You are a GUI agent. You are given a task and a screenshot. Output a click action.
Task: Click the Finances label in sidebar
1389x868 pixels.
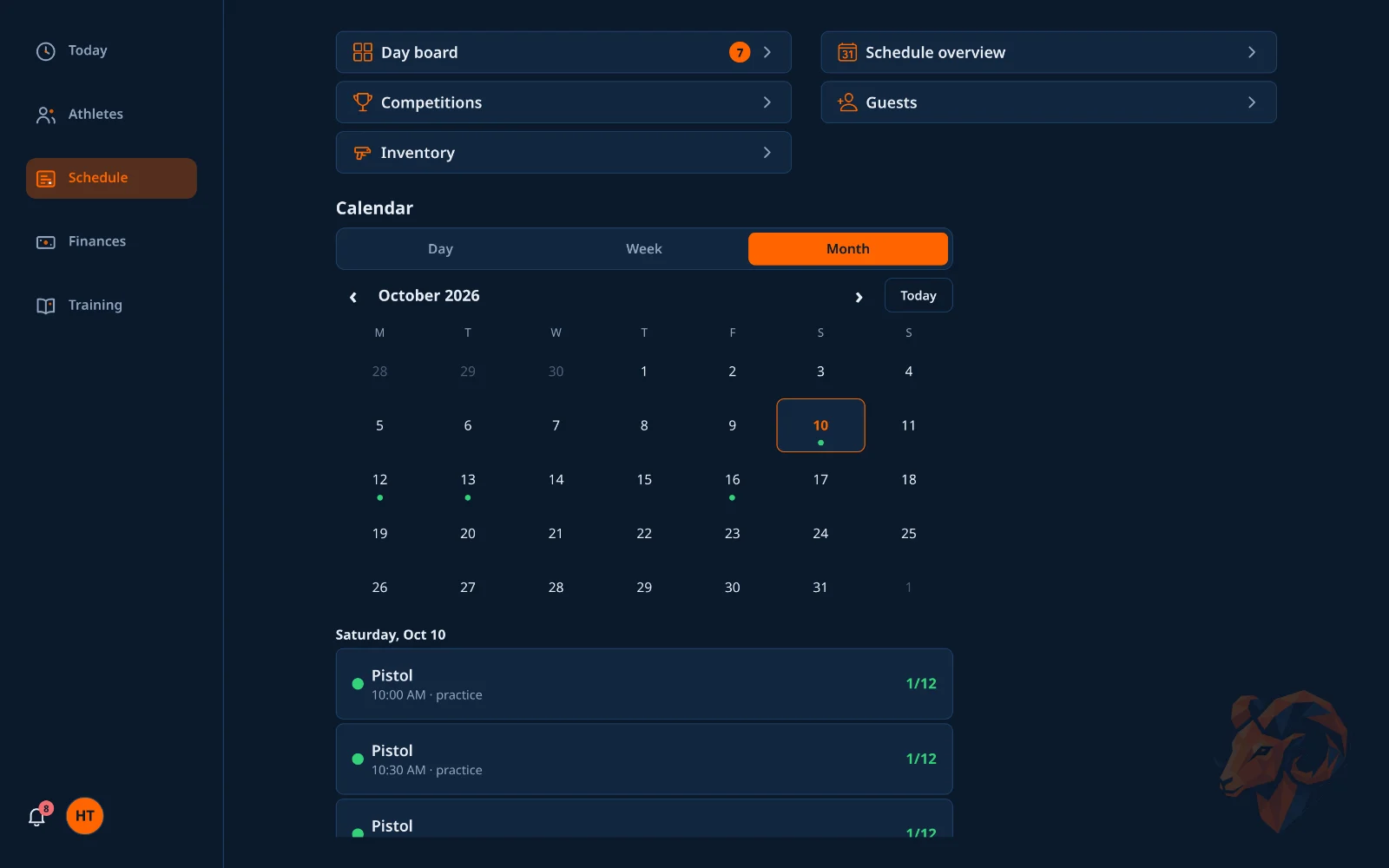97,241
